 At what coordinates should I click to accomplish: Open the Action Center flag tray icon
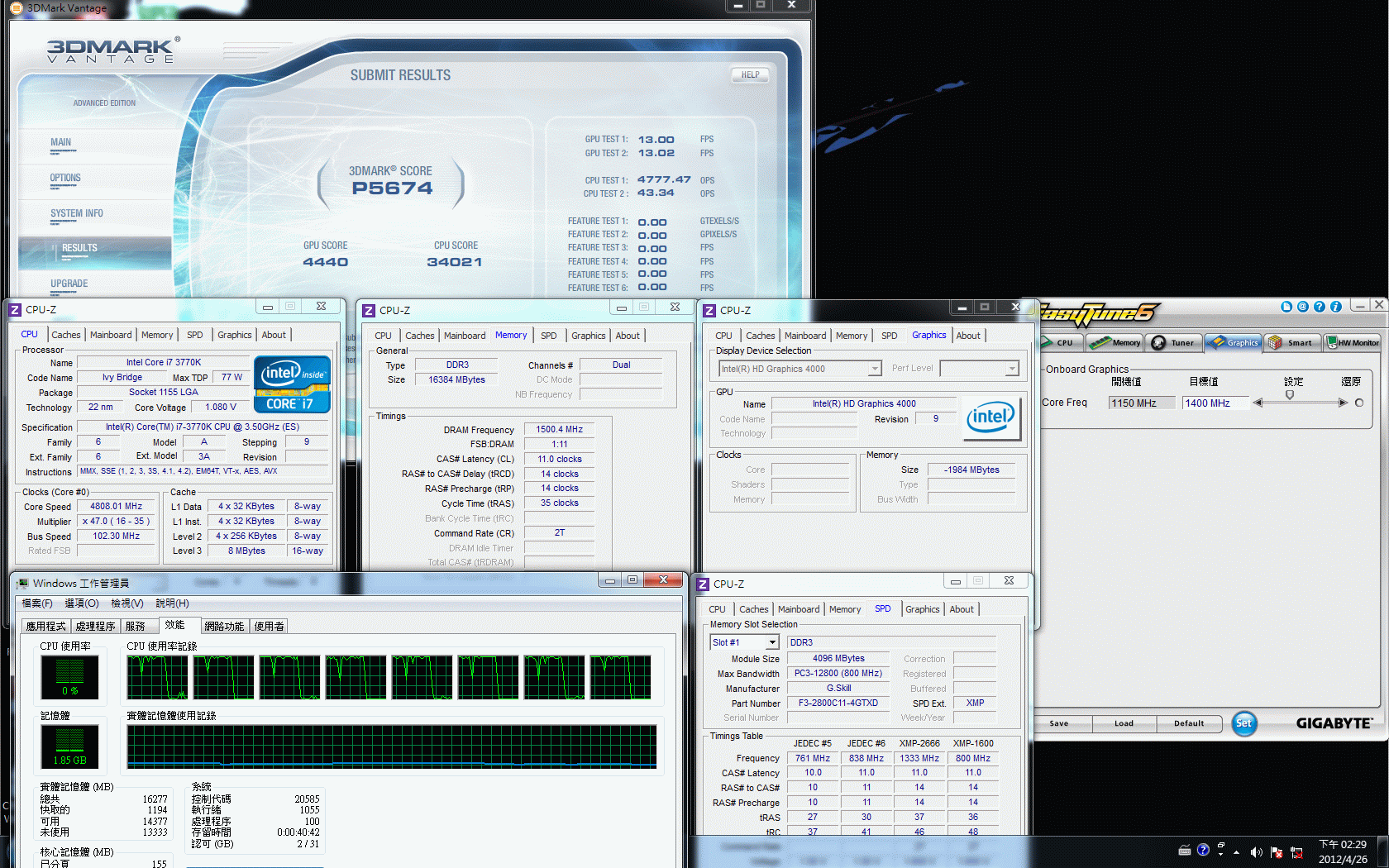coord(1277,851)
